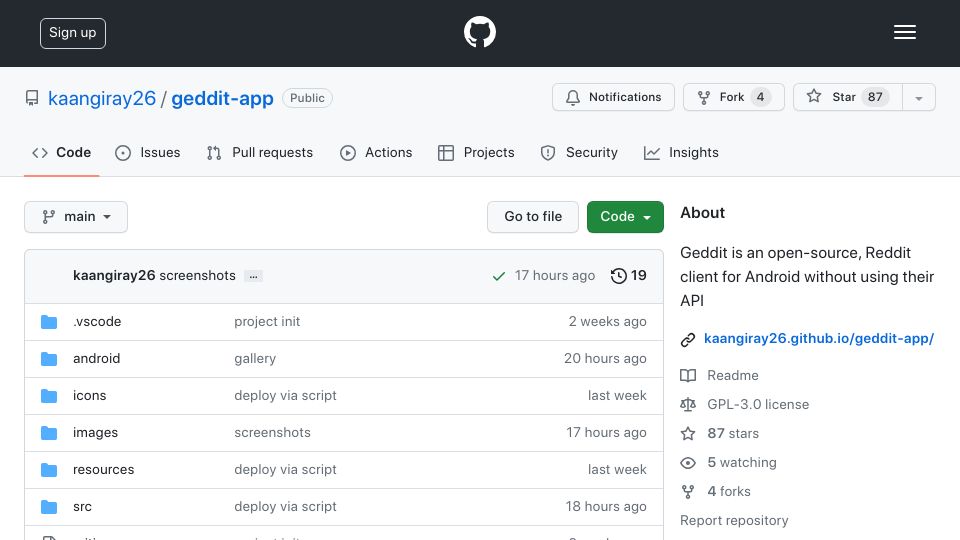Click kaangiray26 commit author name
The height and width of the screenshot is (540, 960).
tap(114, 276)
